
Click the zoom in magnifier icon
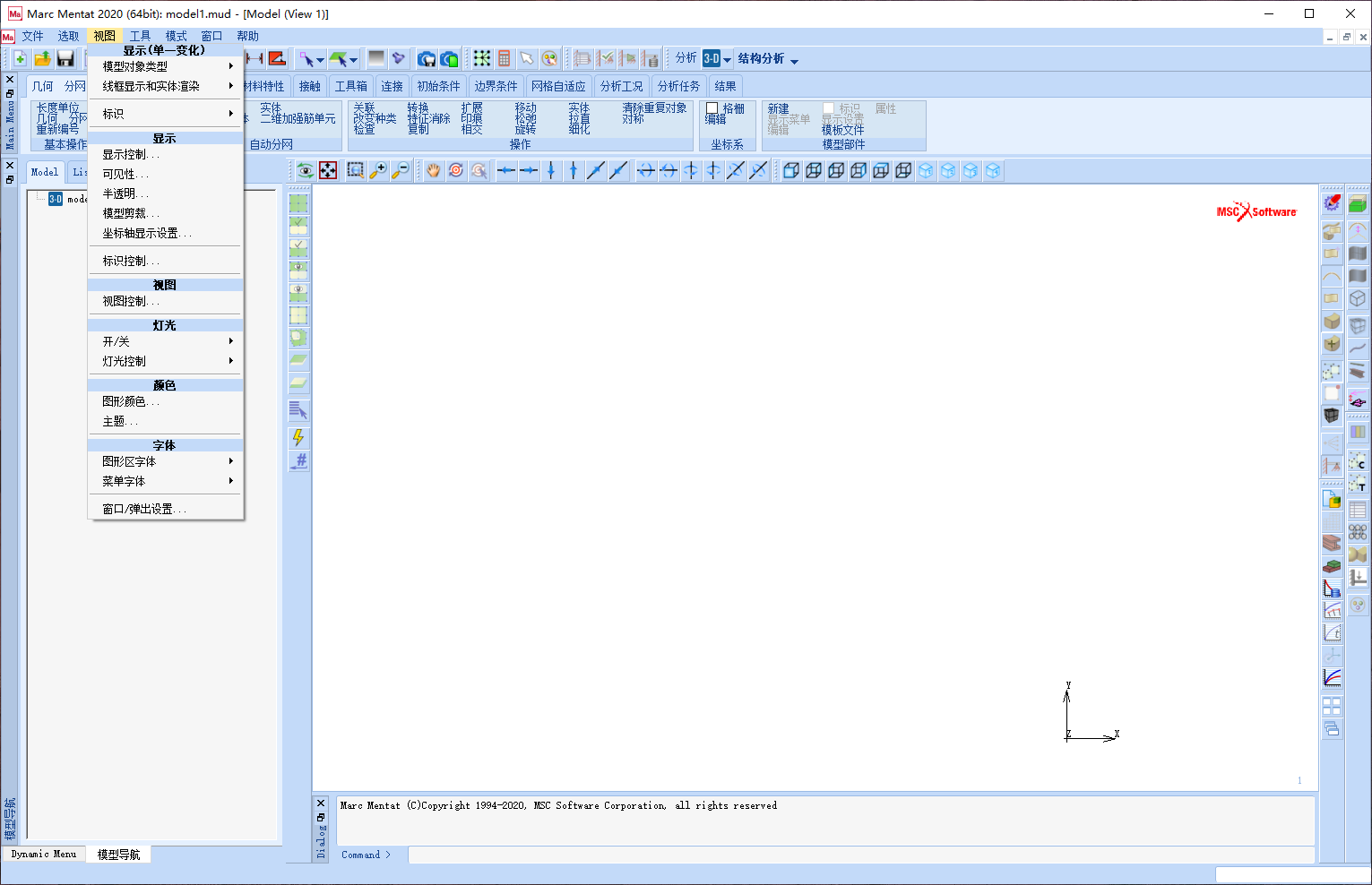tap(379, 170)
